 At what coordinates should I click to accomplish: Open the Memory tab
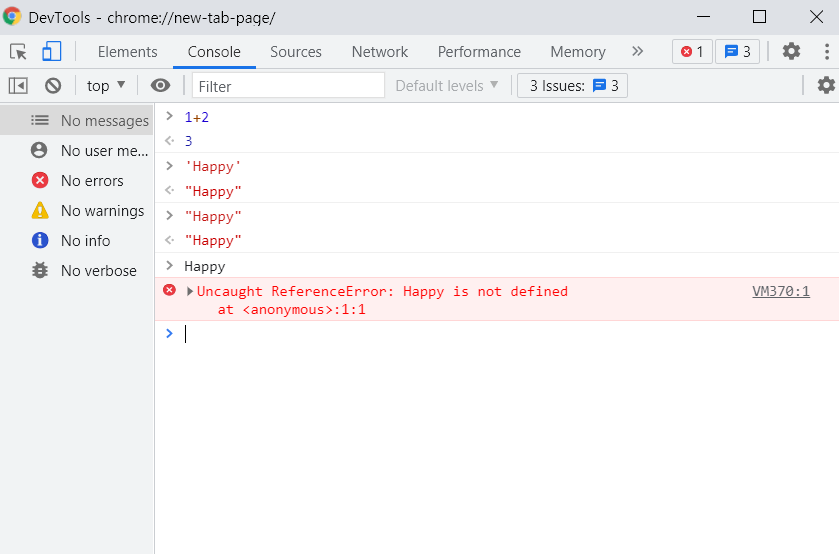(578, 52)
